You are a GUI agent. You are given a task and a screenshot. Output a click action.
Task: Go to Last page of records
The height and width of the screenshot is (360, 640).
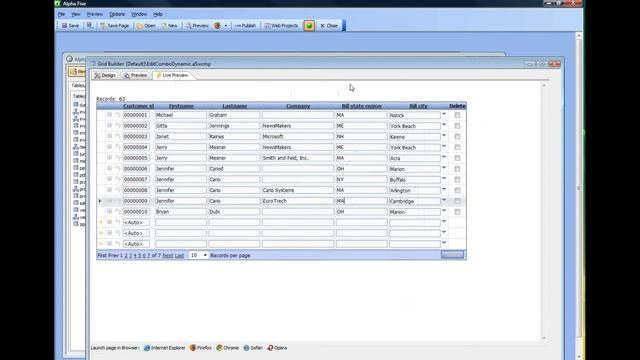[179, 256]
